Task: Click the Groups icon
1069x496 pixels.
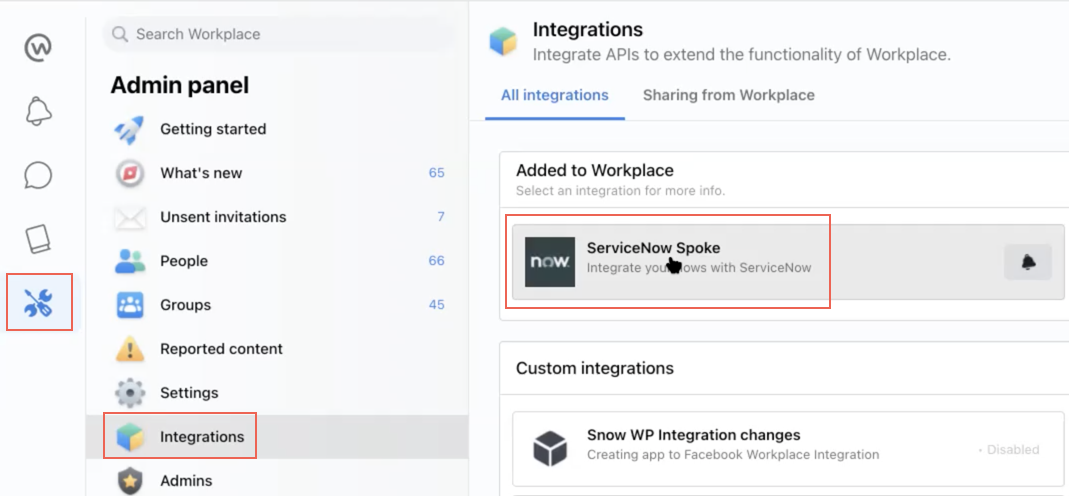Action: point(130,305)
